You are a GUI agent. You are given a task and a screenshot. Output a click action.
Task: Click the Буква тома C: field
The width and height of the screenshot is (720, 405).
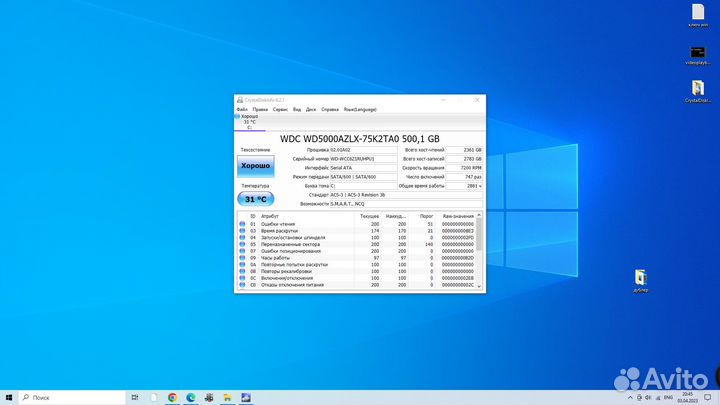pyautogui.click(x=363, y=186)
